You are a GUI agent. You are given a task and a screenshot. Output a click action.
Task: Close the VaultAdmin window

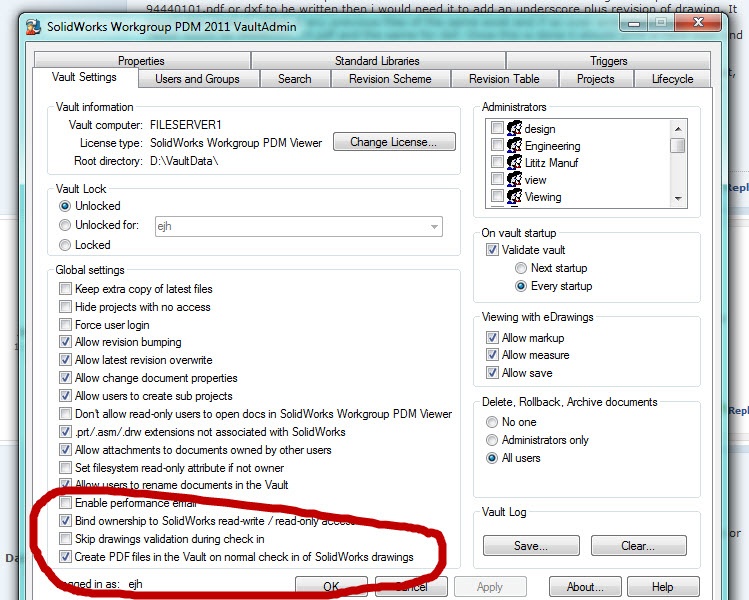[x=698, y=22]
